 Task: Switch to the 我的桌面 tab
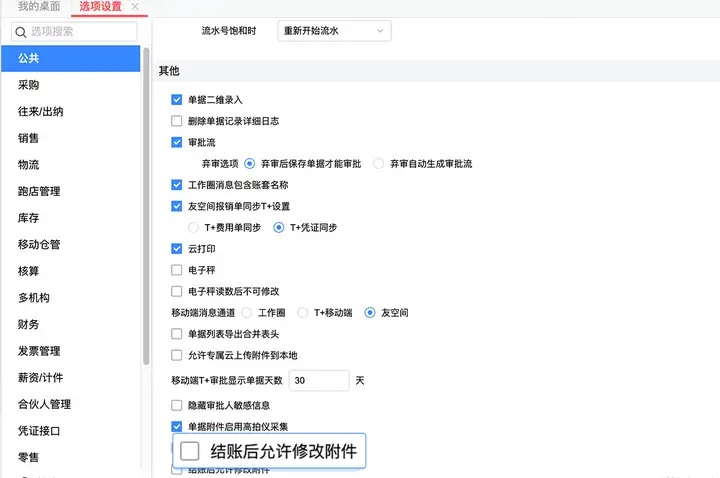coord(39,6)
